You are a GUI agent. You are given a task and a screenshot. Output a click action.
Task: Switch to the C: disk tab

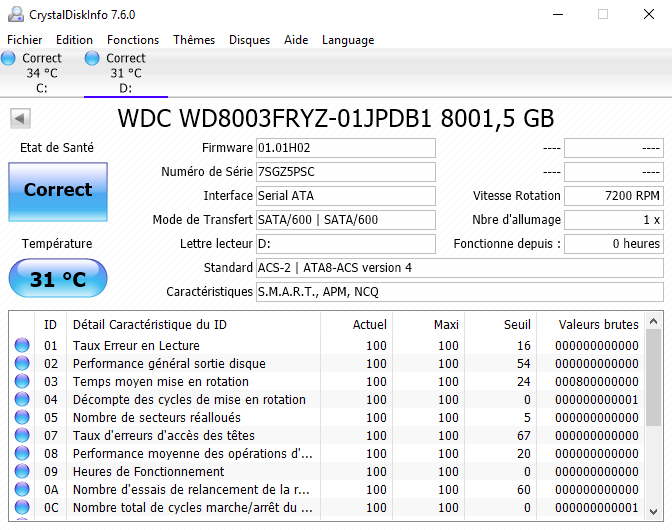pos(42,73)
